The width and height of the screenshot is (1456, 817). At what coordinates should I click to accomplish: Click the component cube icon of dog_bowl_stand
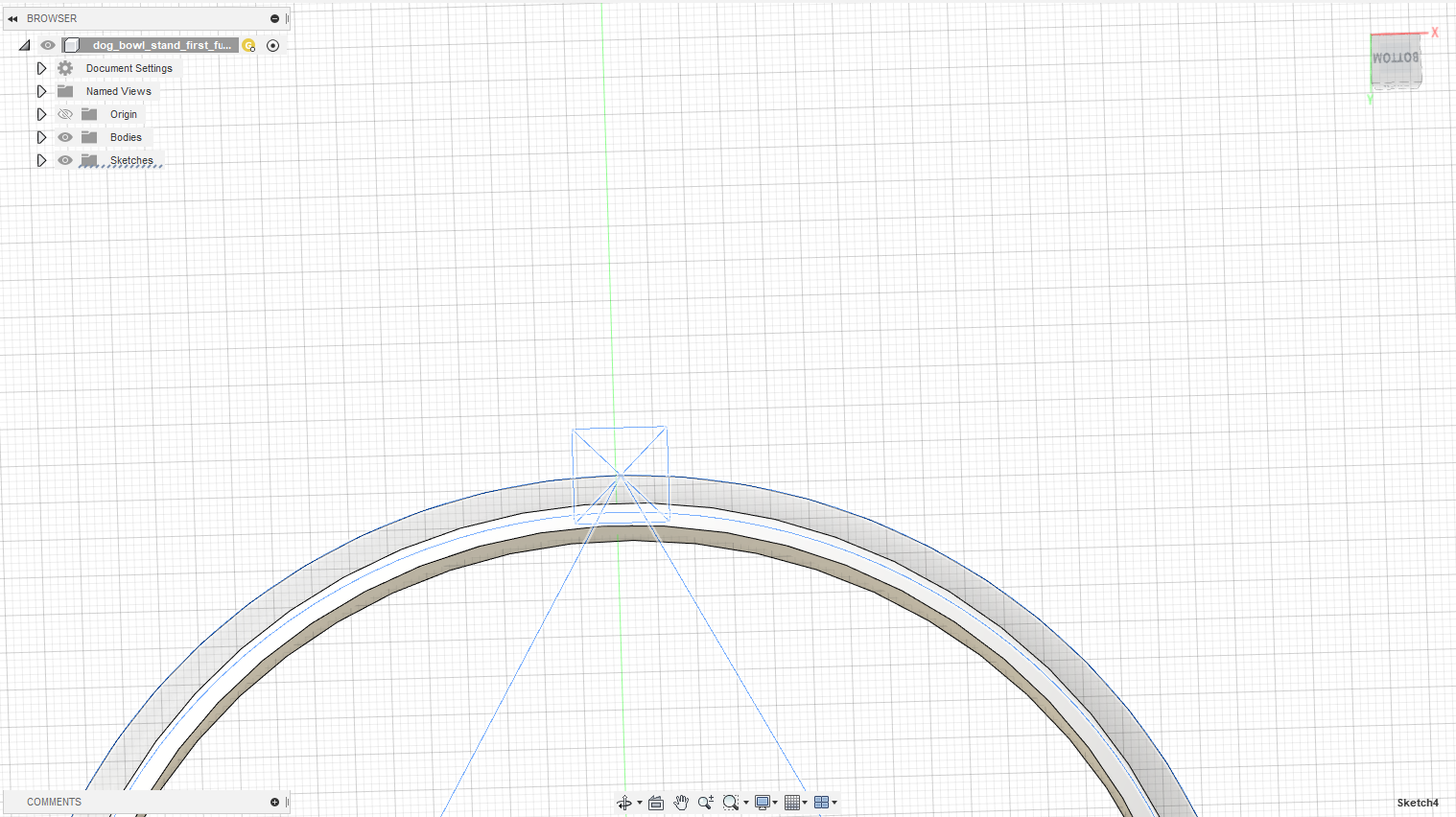tap(71, 45)
